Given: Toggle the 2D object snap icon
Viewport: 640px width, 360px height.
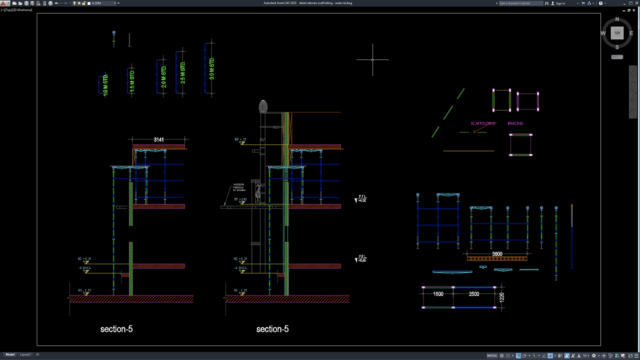Looking at the screenshot, I should (x=550, y=356).
